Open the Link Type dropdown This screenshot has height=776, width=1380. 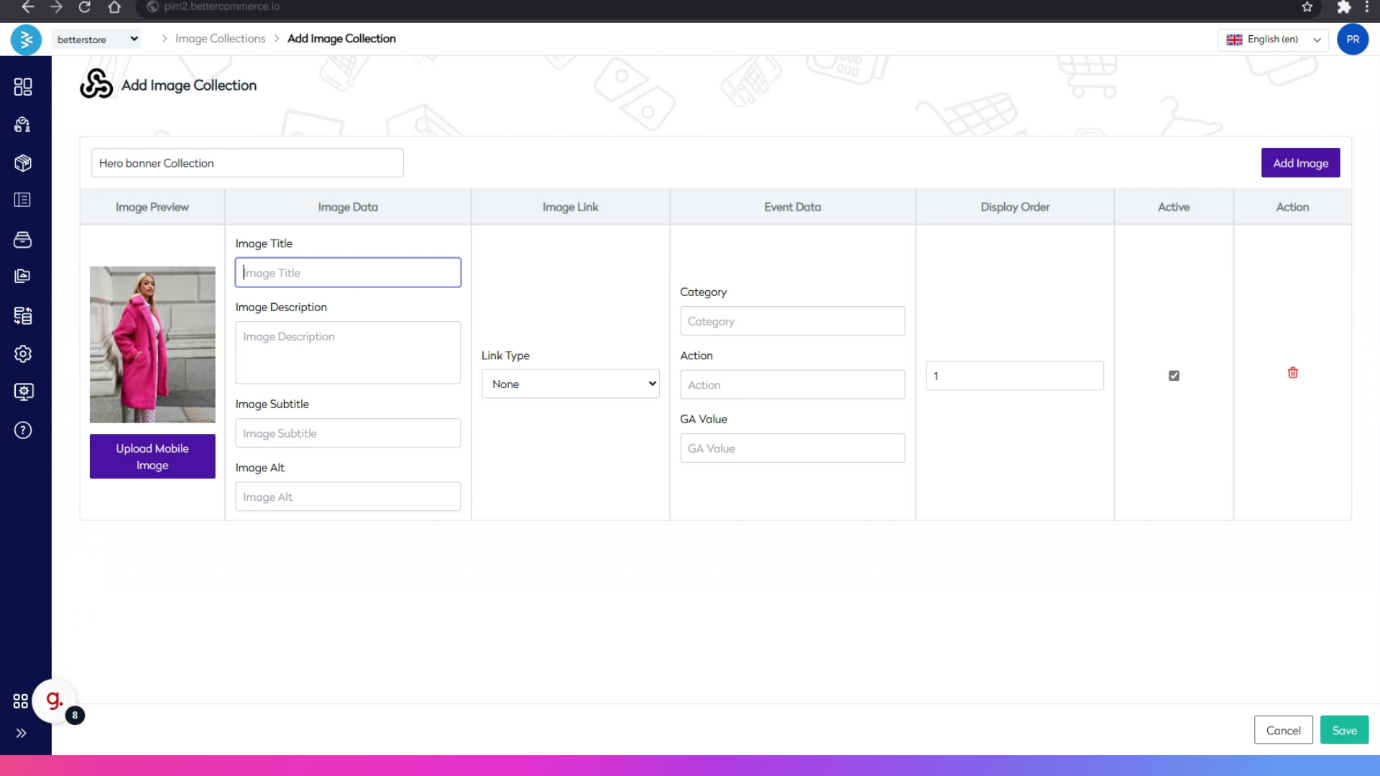tap(570, 384)
